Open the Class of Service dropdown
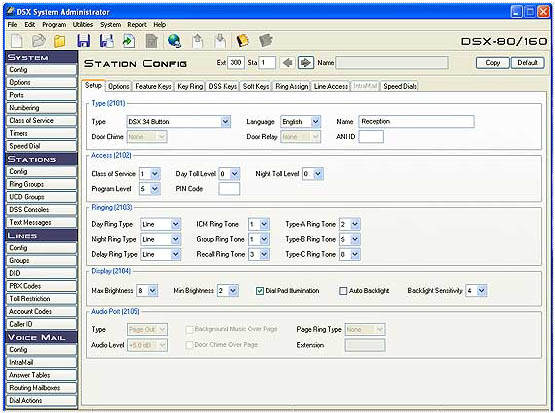 155,174
